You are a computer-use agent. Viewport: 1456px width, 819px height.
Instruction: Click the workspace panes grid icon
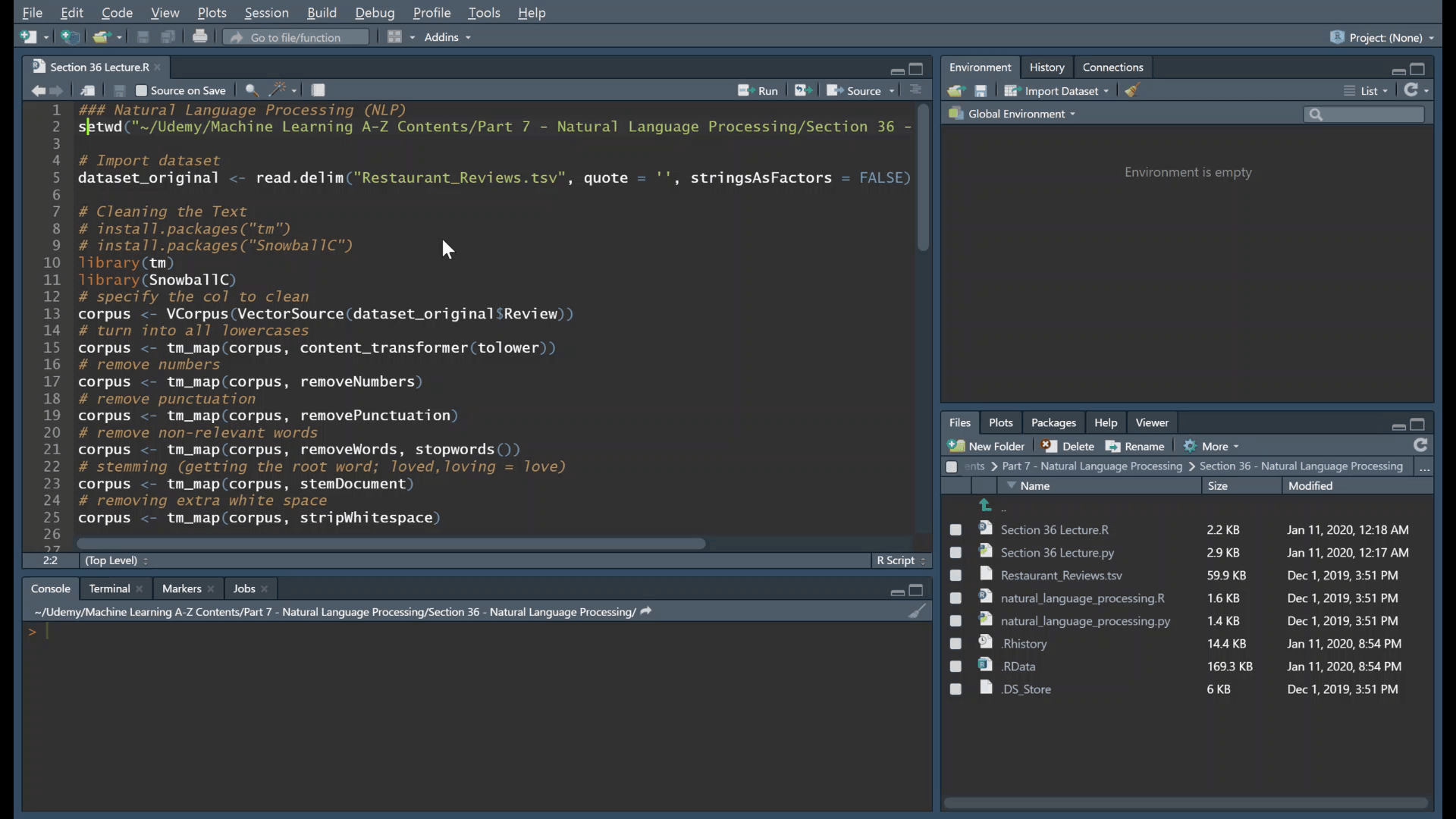(394, 37)
